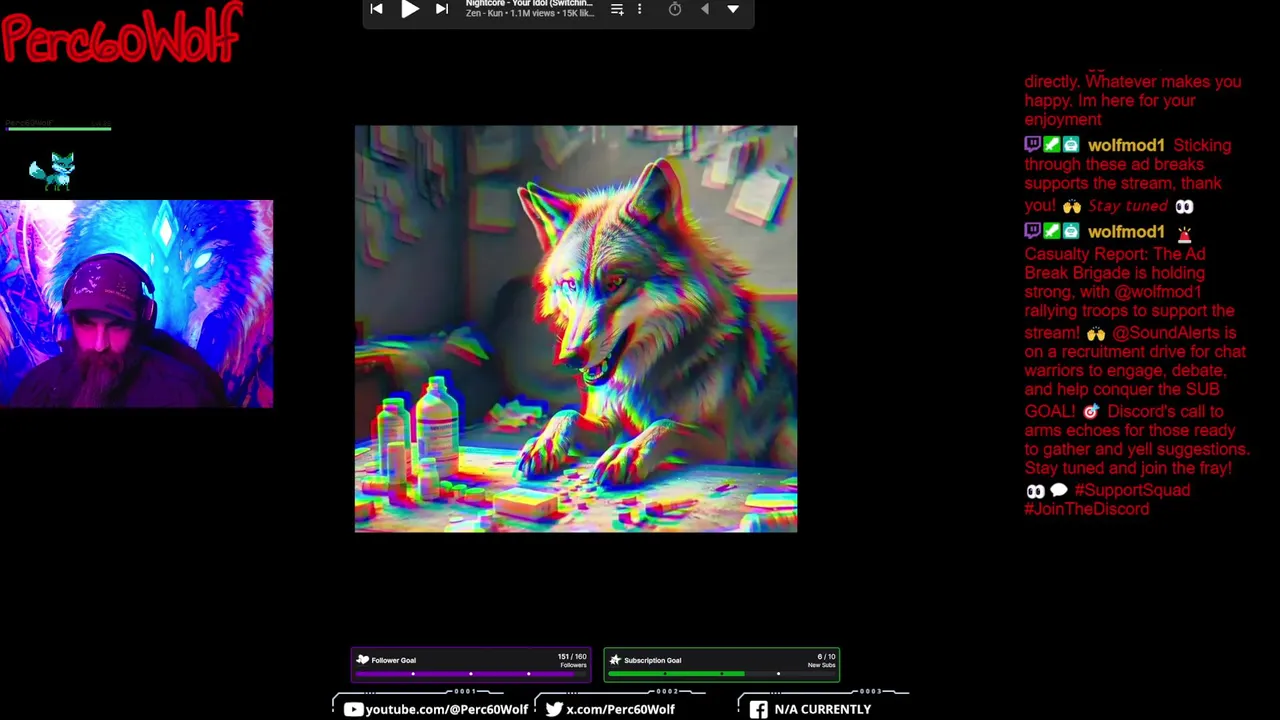Click the Subscription Goal star icon
The height and width of the screenshot is (720, 1280).
(x=615, y=660)
